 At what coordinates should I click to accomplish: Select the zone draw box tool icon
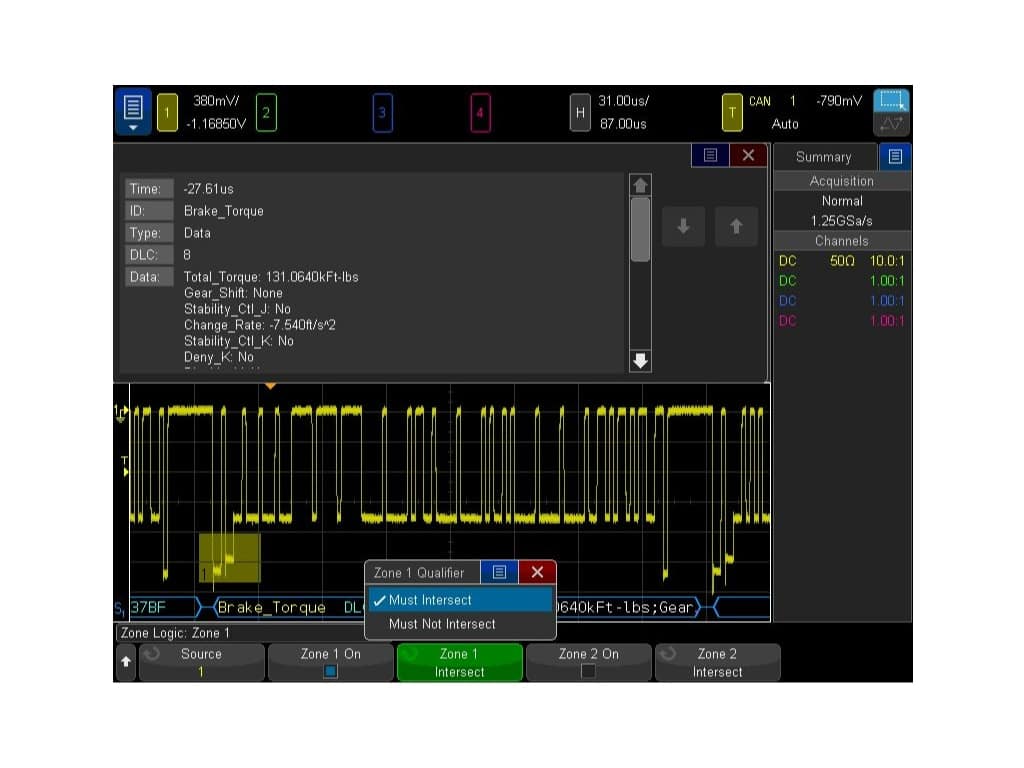890,101
